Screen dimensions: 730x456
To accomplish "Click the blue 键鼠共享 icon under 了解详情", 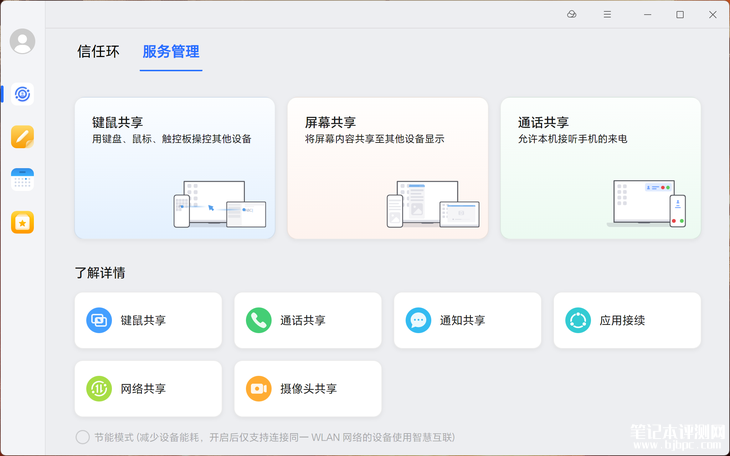I will coord(99,320).
